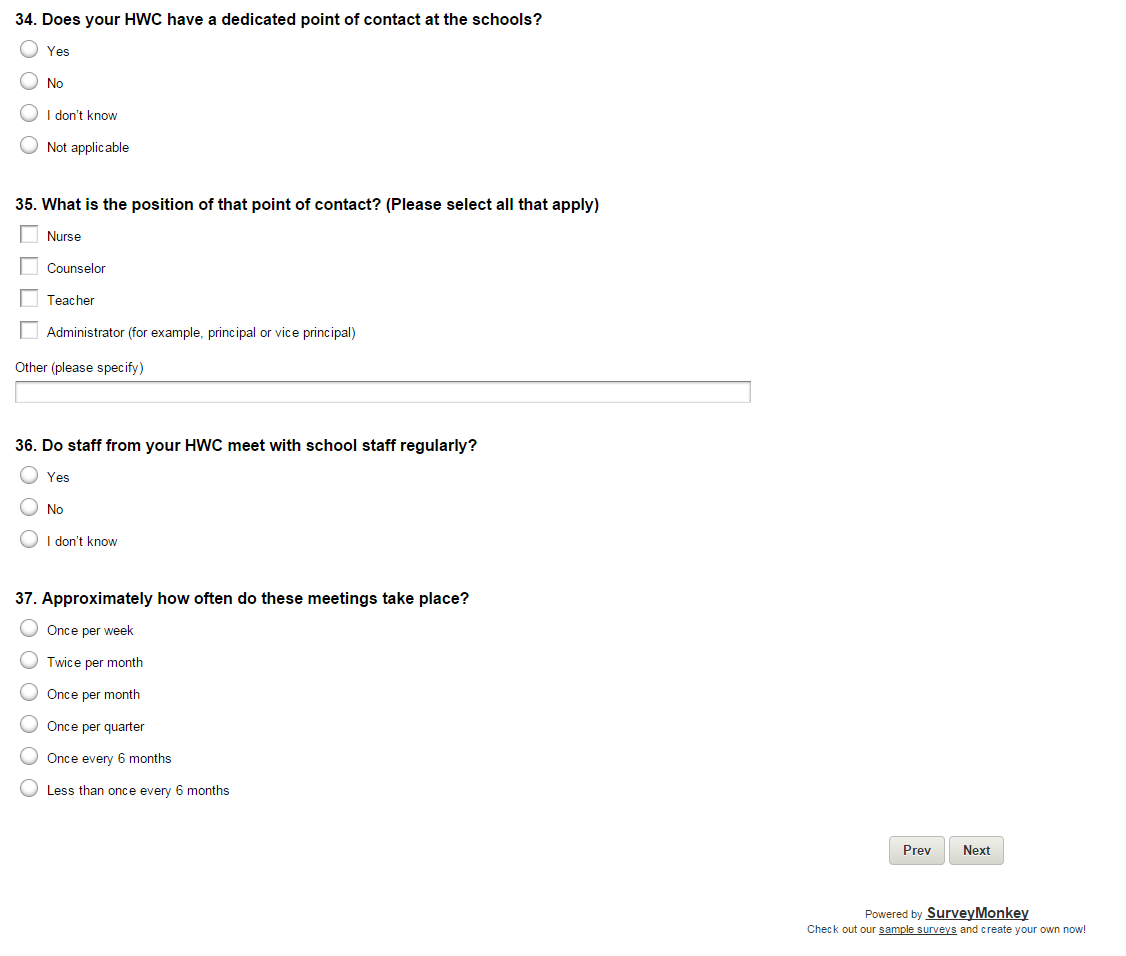The height and width of the screenshot is (956, 1126).
Task: Choose Twice per month option
Action: click(x=29, y=661)
